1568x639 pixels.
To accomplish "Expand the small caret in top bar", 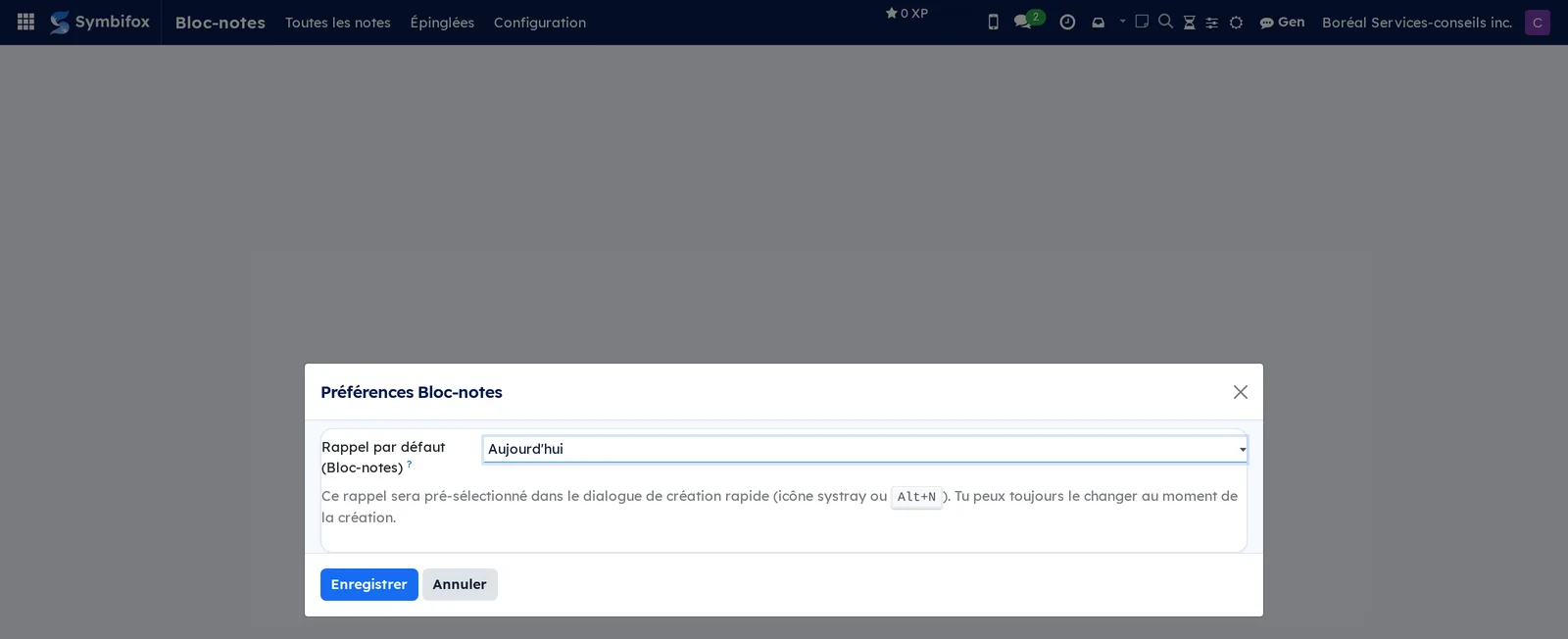I will point(1122,21).
